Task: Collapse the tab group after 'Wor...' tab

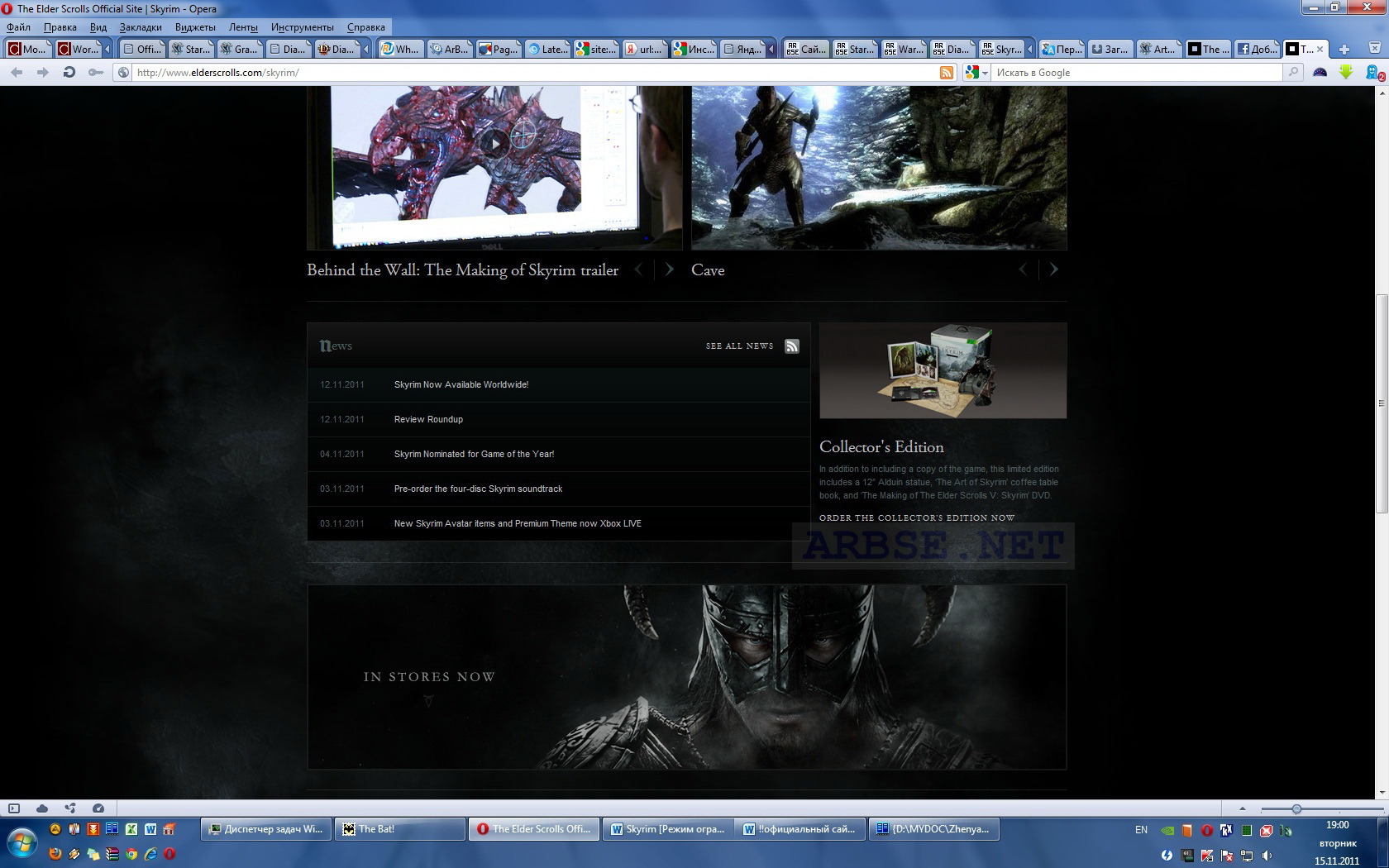Action: click(107, 50)
